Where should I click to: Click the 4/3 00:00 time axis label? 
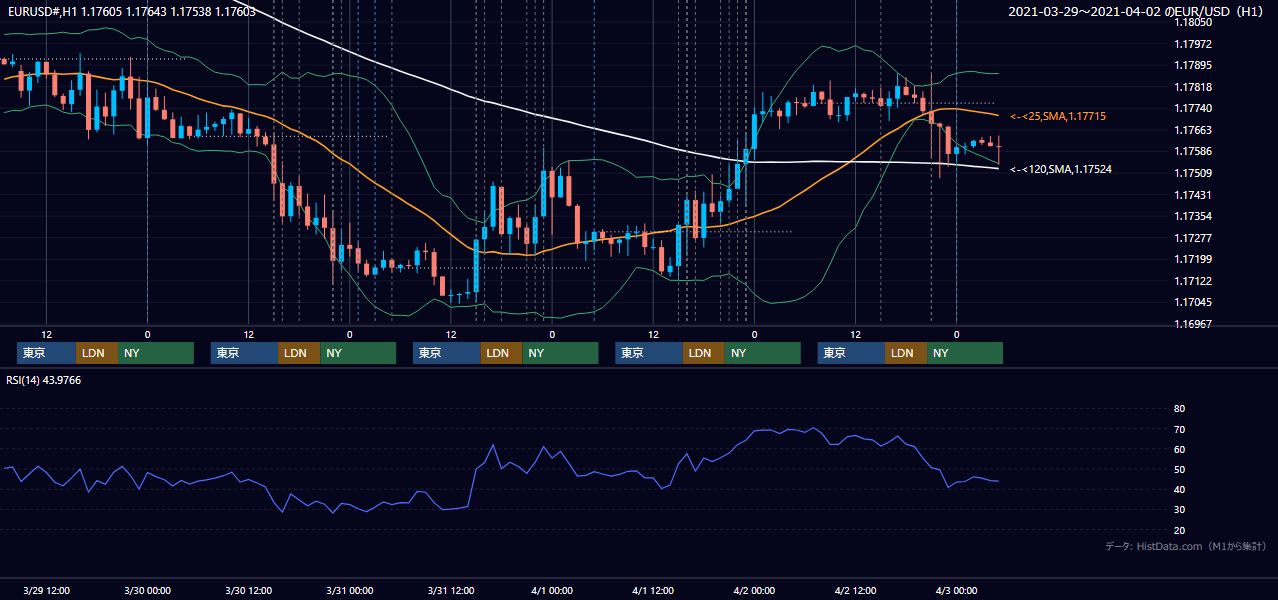pyautogui.click(x=957, y=589)
